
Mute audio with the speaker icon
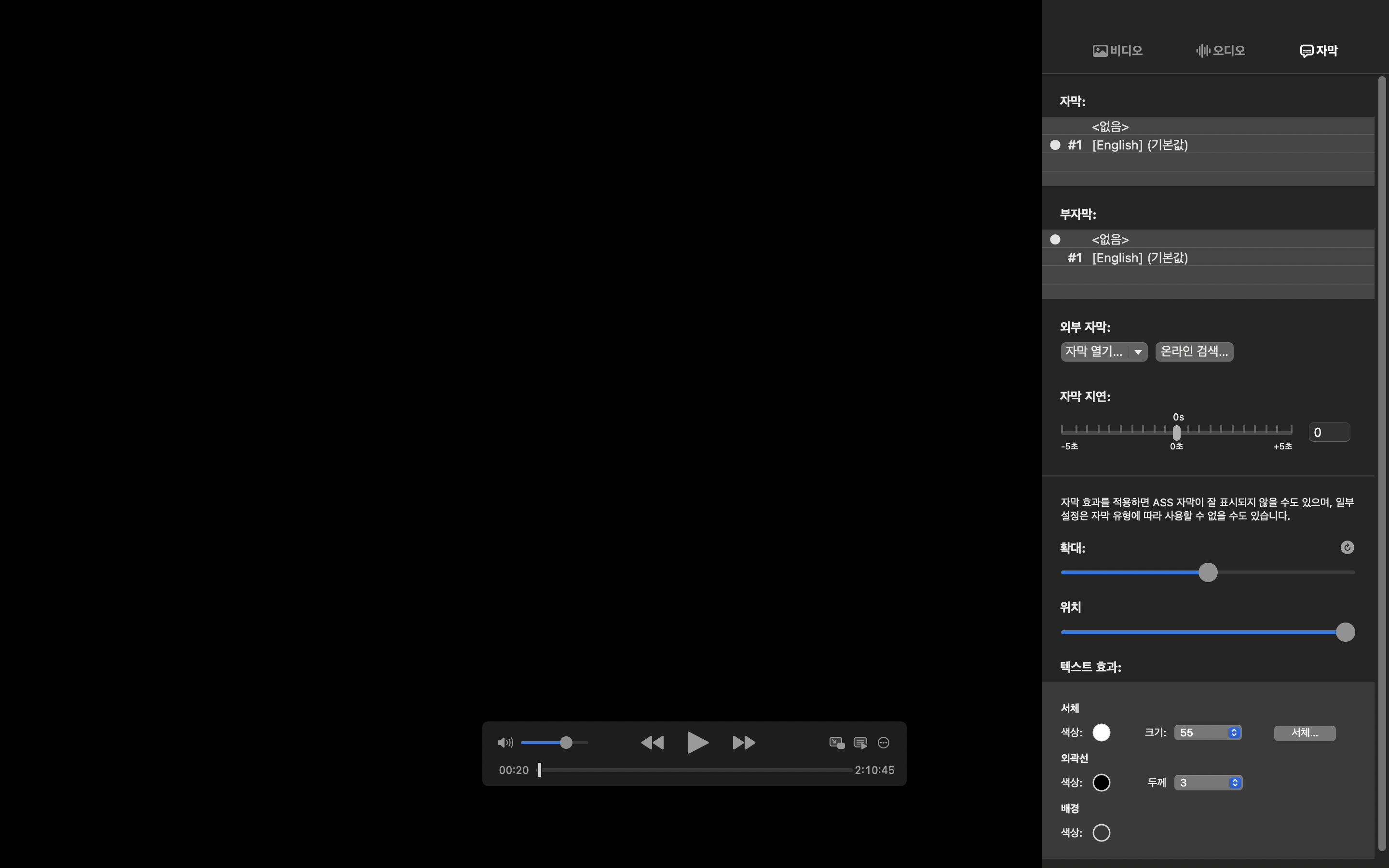click(x=504, y=743)
